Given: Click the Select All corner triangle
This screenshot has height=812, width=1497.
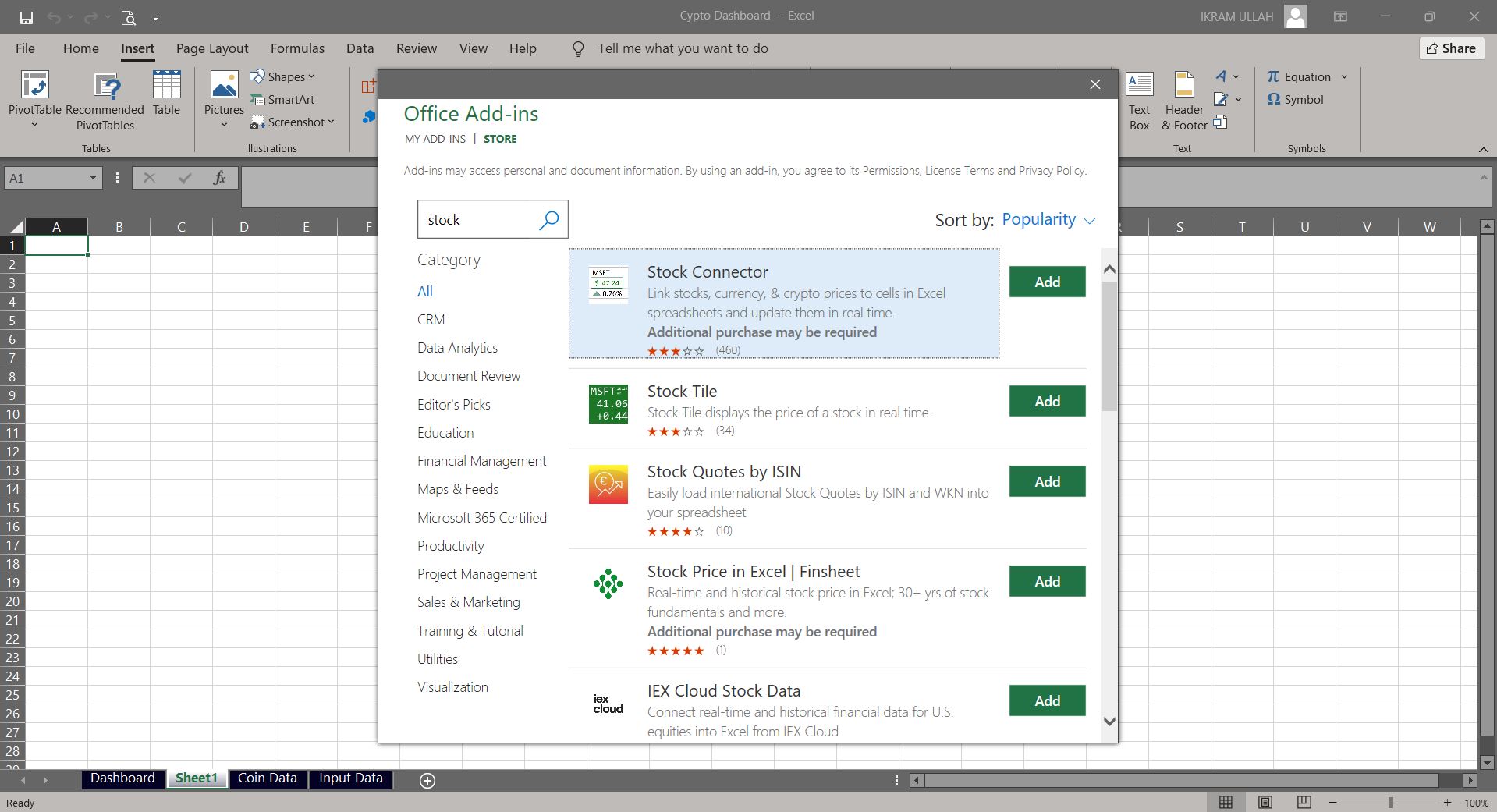Looking at the screenshot, I should 16,227.
